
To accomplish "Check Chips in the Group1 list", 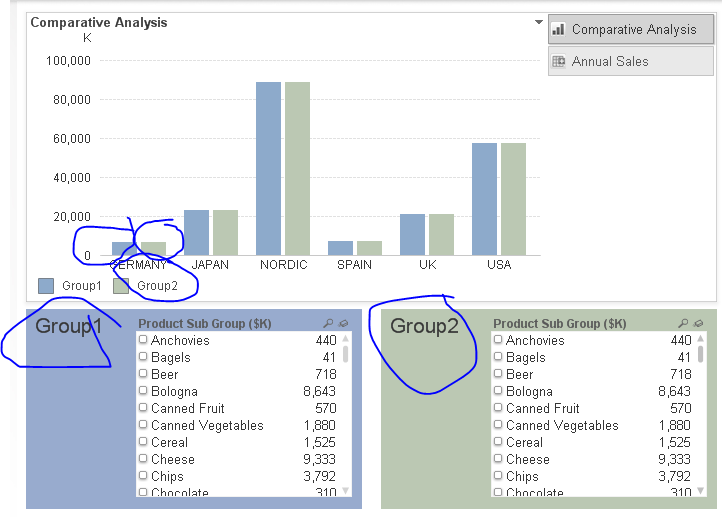I will tap(143, 476).
